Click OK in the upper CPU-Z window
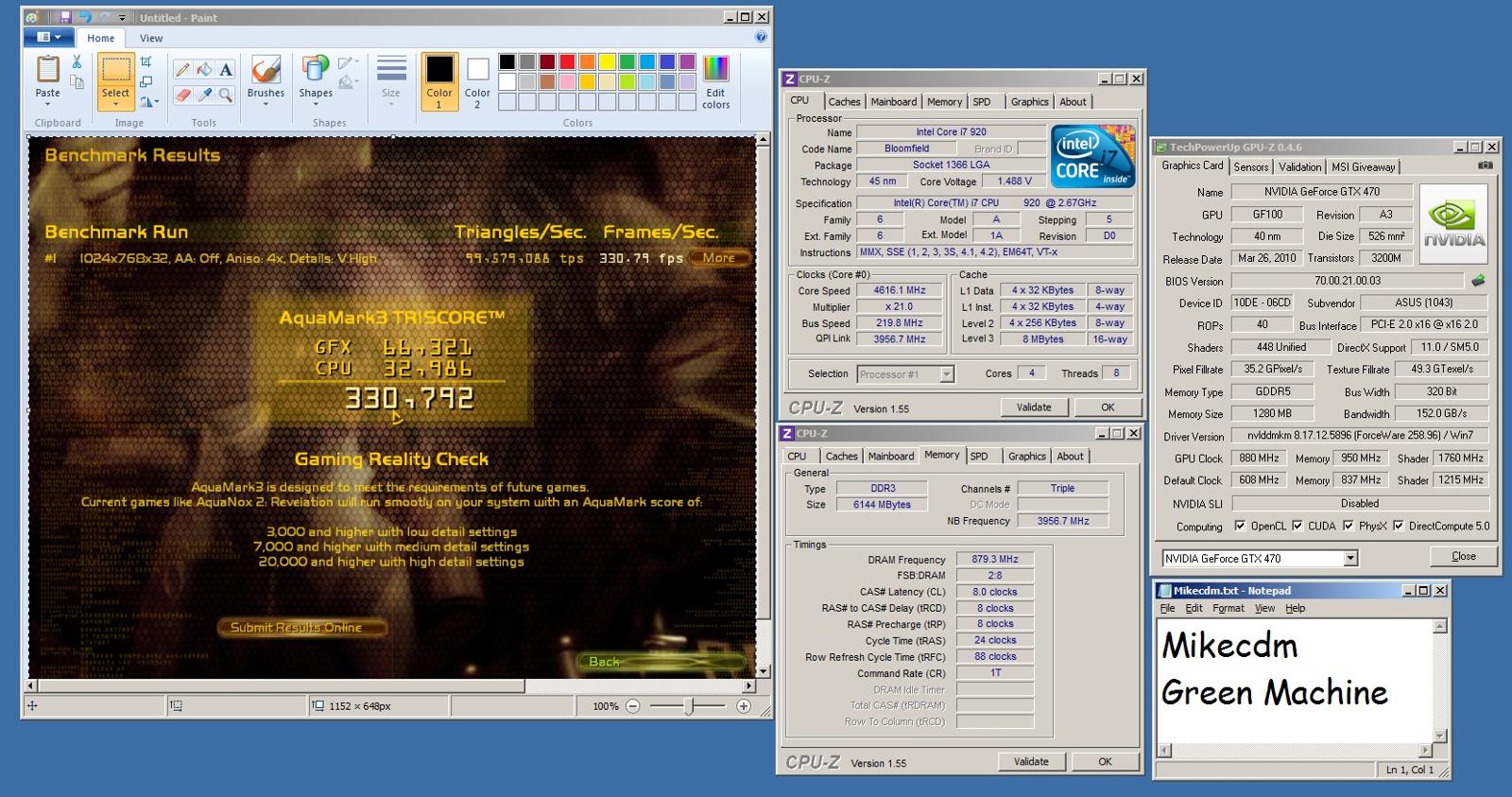 (x=1108, y=407)
